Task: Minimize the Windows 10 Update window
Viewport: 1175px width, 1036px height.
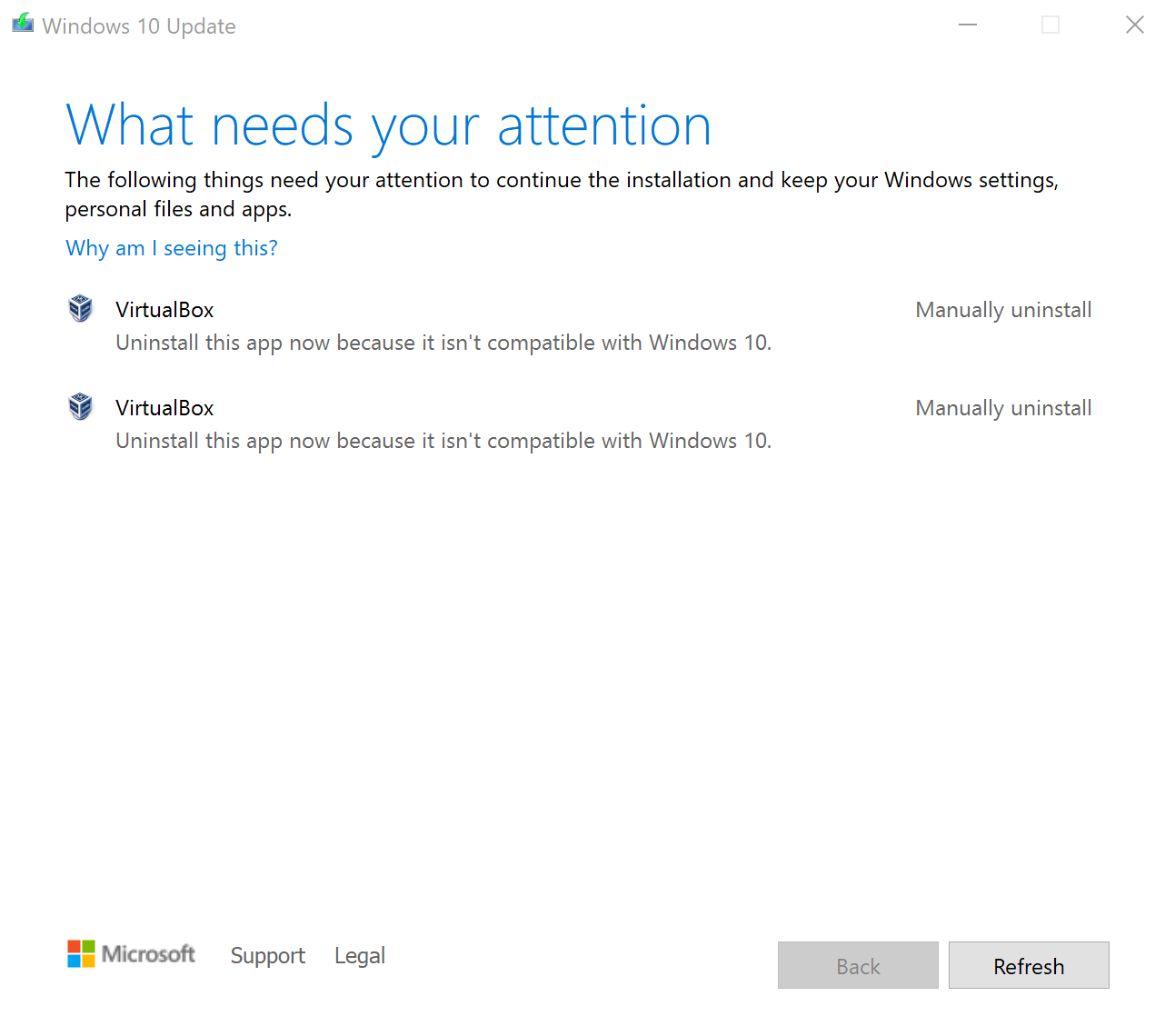Action: point(968,25)
